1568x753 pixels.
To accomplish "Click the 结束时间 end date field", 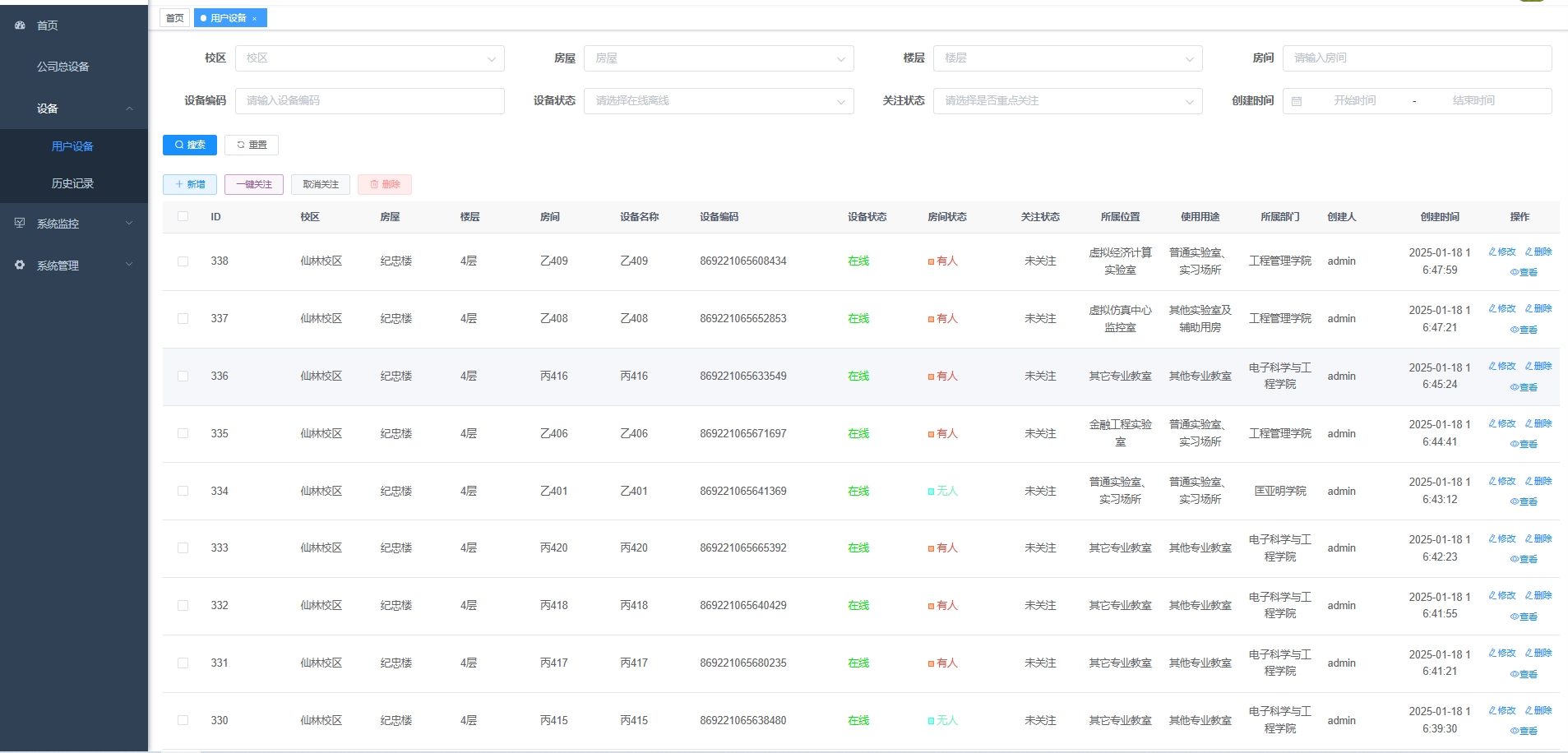I will tap(1473, 101).
